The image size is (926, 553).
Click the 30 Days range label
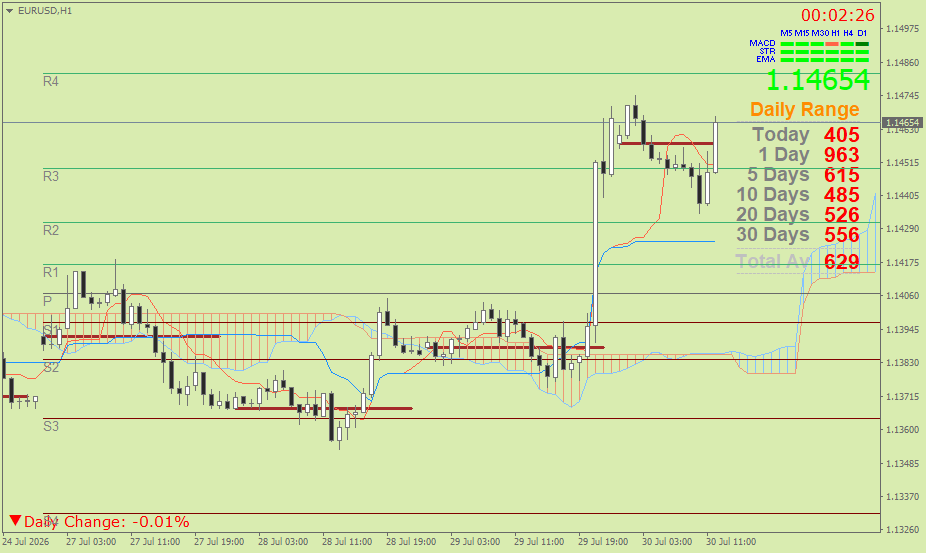[772, 235]
